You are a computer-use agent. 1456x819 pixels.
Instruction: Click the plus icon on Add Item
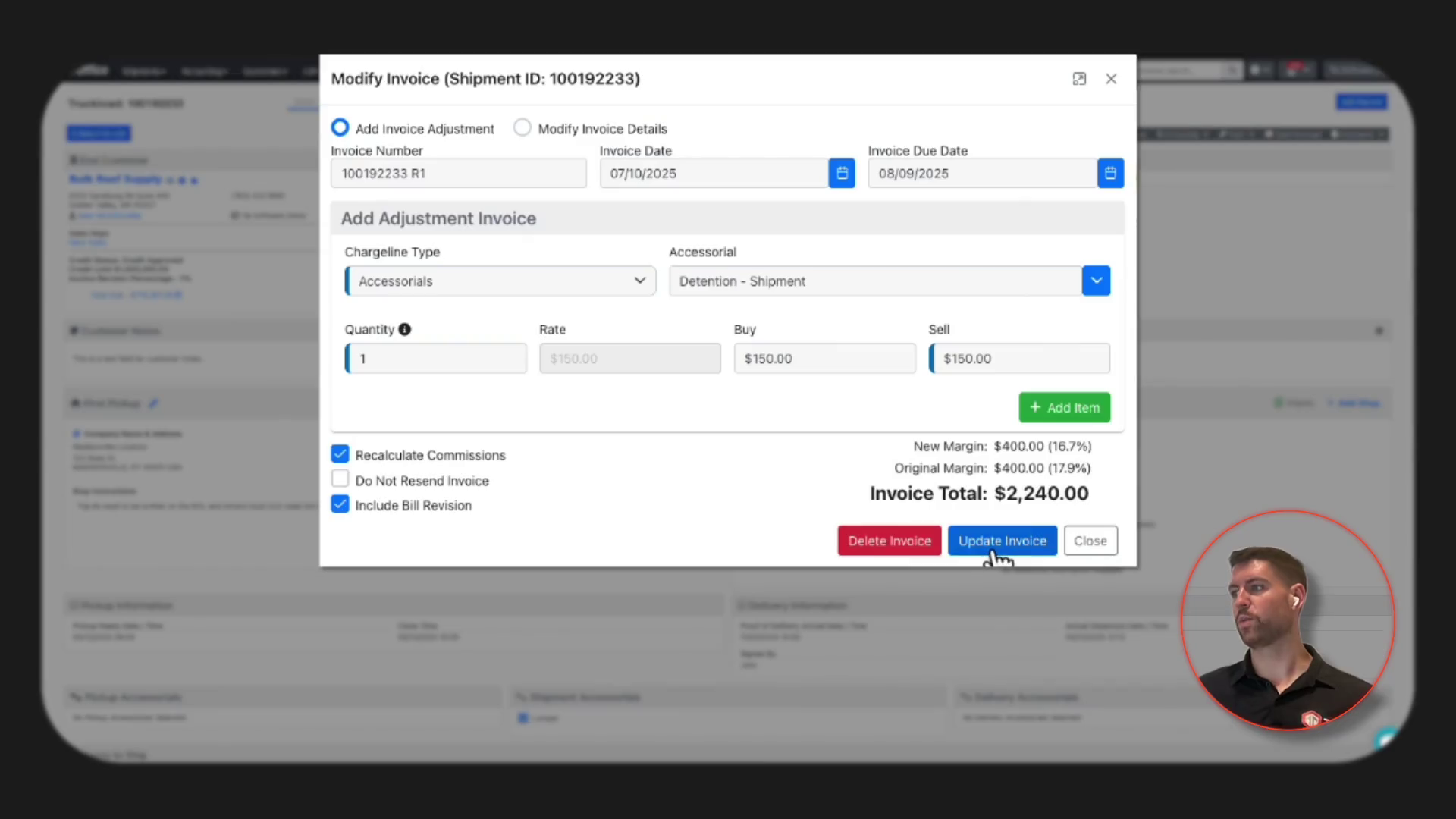[x=1035, y=407]
